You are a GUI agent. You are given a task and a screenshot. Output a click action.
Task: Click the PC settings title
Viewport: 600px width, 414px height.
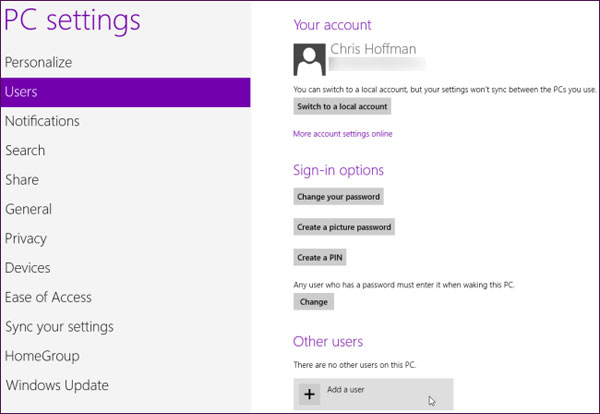pos(72,21)
